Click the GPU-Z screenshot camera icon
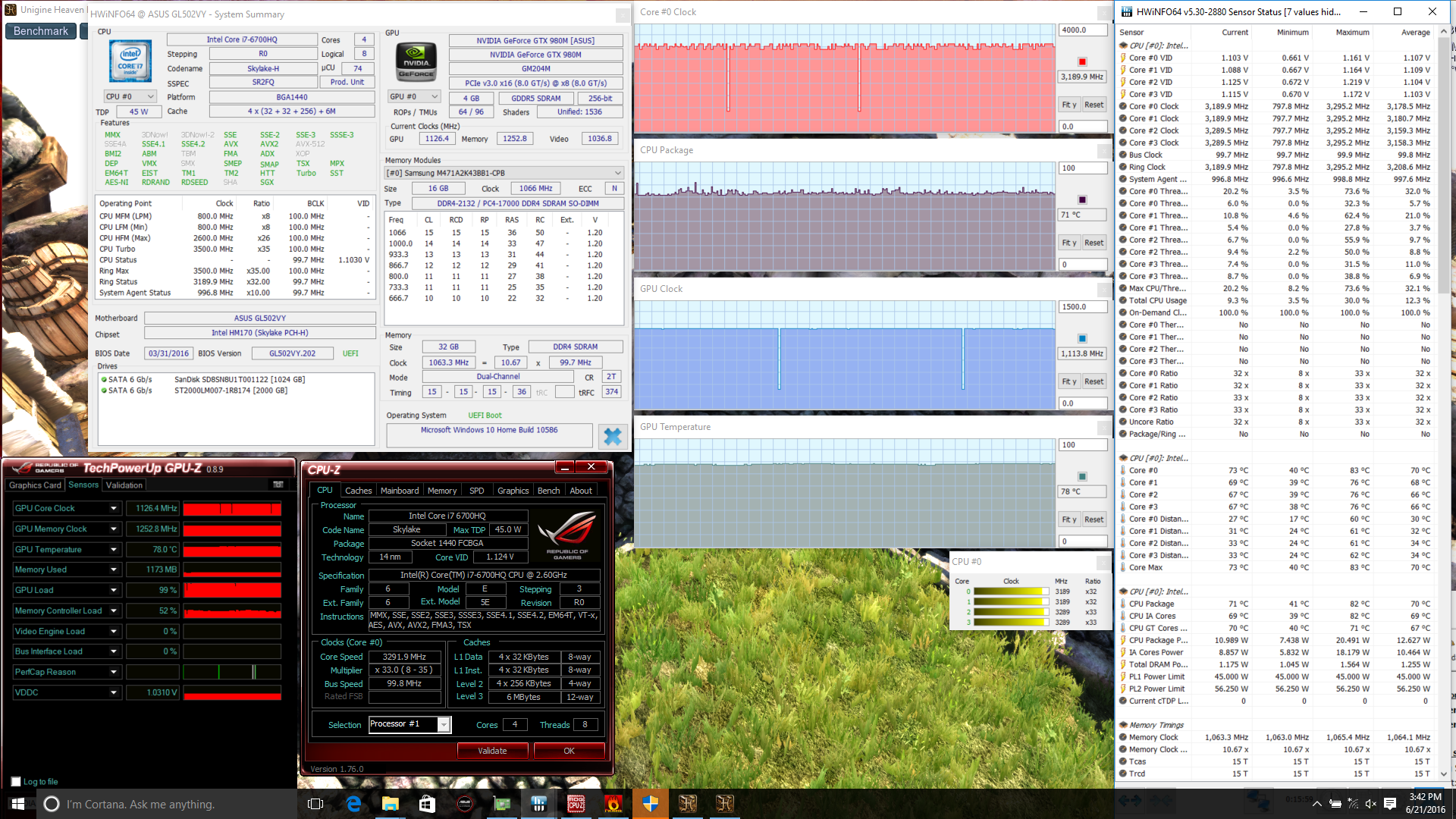The image size is (1456, 819). coord(278,485)
